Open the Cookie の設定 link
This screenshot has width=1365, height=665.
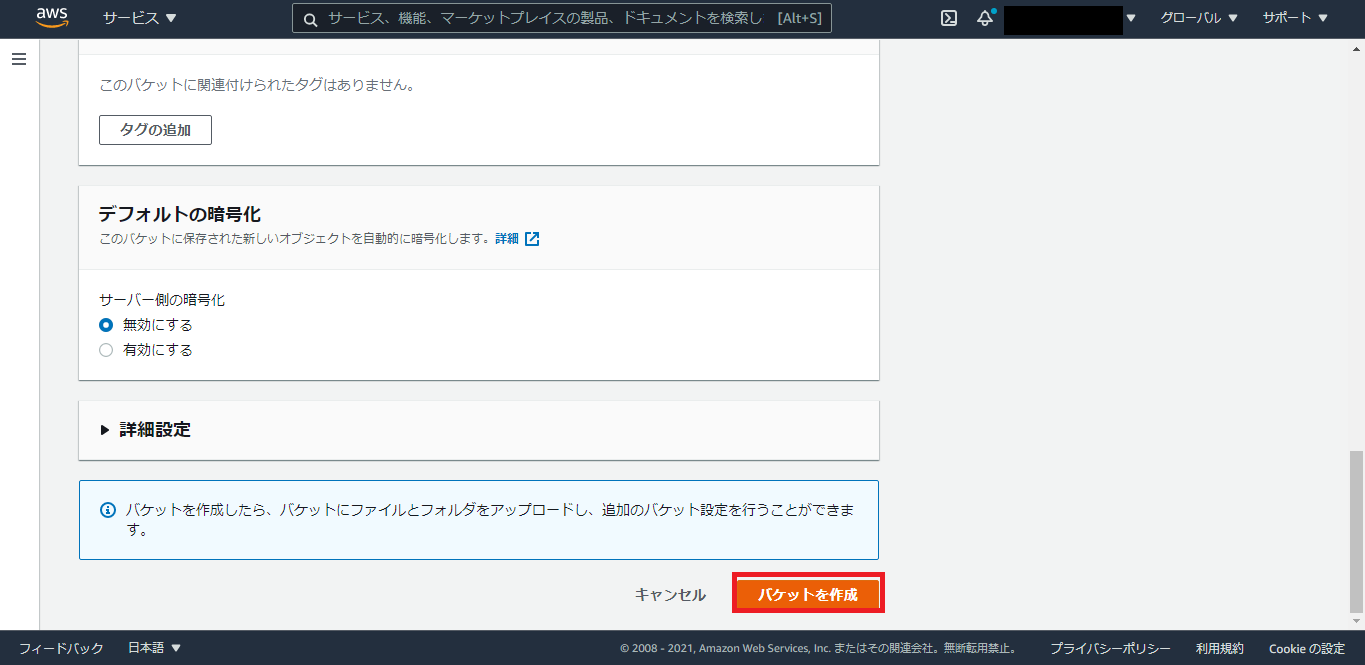pos(1307,649)
